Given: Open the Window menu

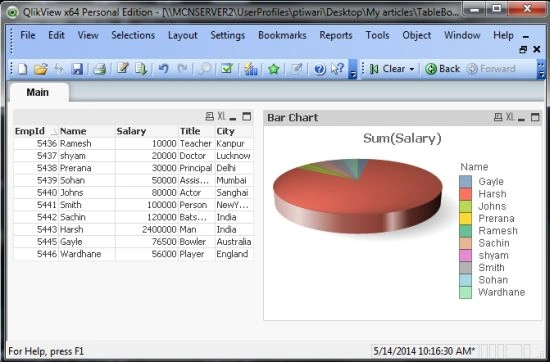Looking at the screenshot, I should (462, 35).
